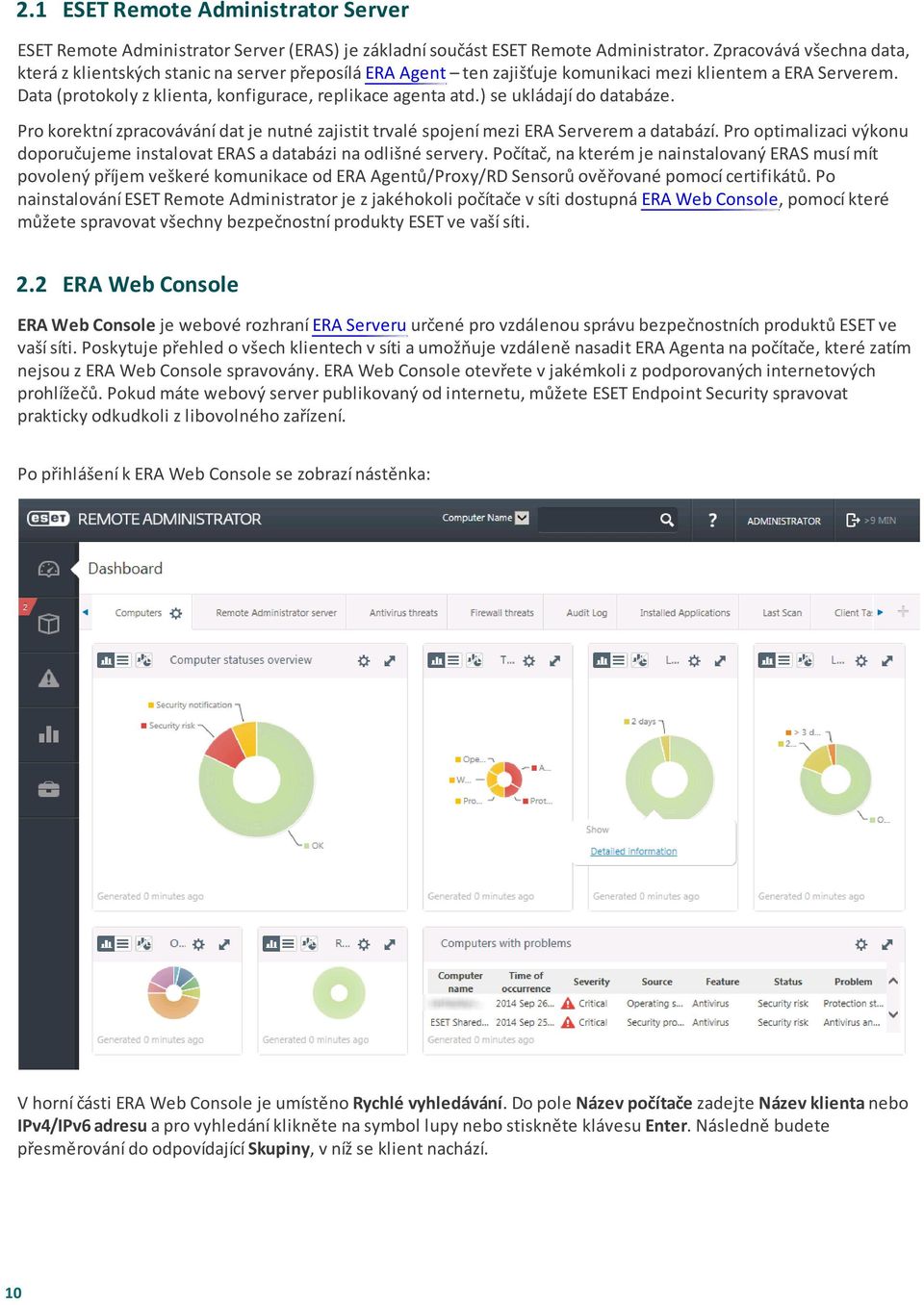Switch Computer statuses overview to list view
The height and width of the screenshot is (1305, 924).
pos(123,660)
